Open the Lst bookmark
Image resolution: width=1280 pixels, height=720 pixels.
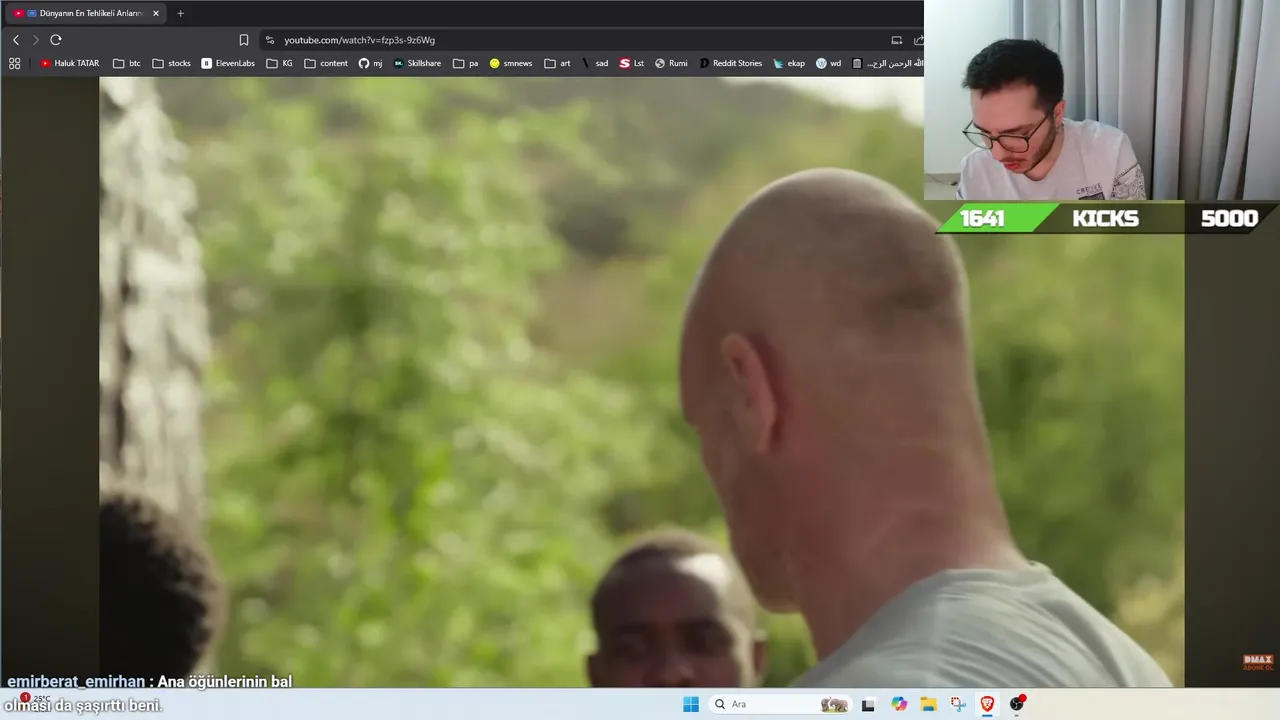(x=632, y=63)
